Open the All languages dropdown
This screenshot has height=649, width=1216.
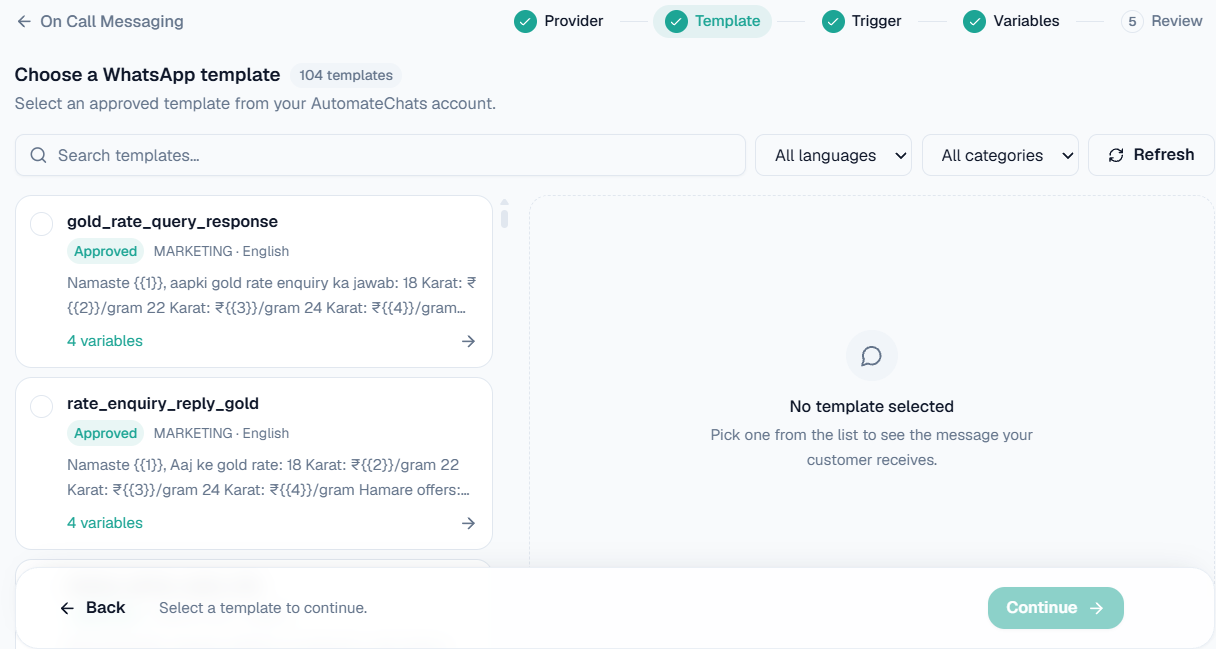coord(833,155)
